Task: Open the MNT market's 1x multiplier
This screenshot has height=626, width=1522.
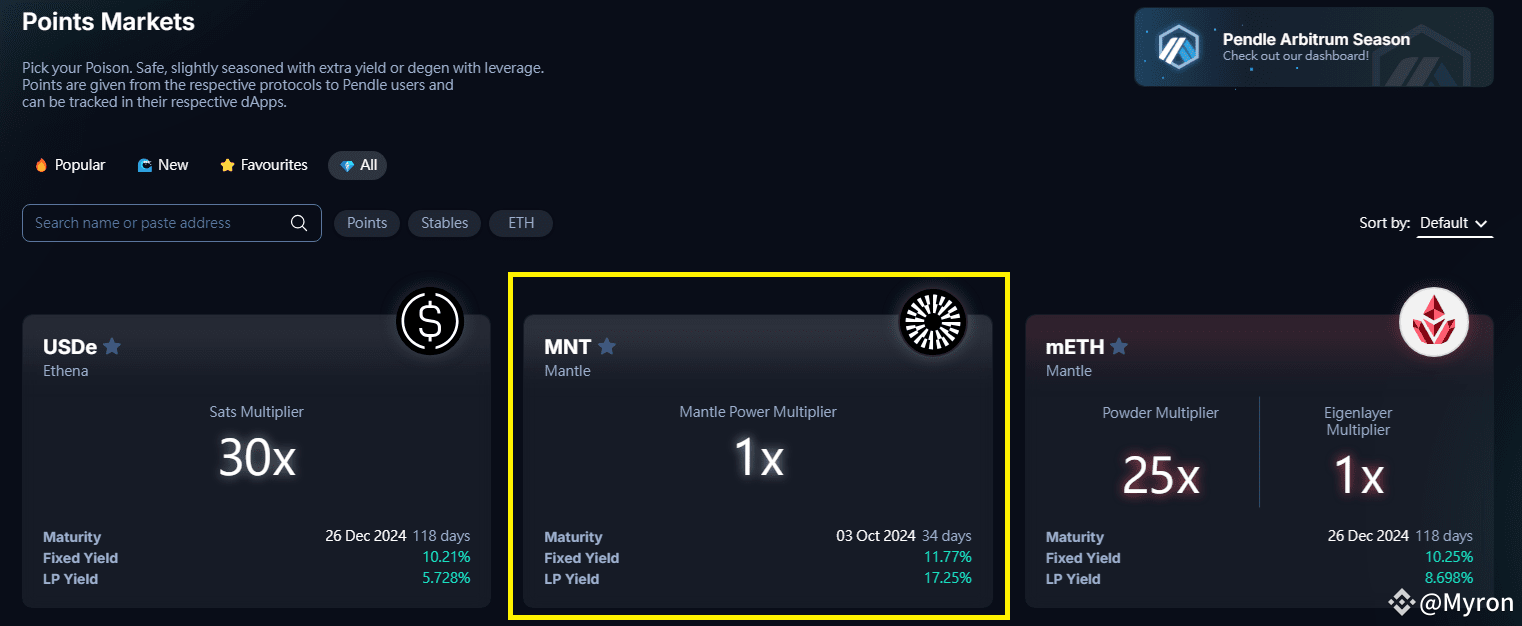Action: pos(758,458)
